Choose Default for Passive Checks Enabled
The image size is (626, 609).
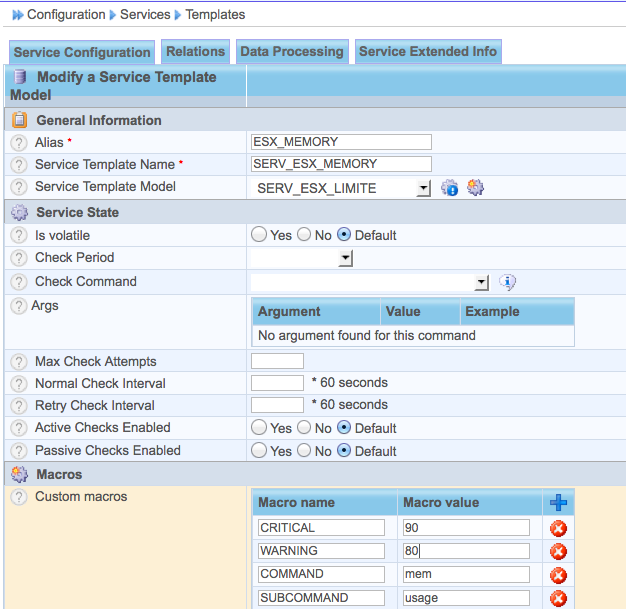click(x=344, y=451)
